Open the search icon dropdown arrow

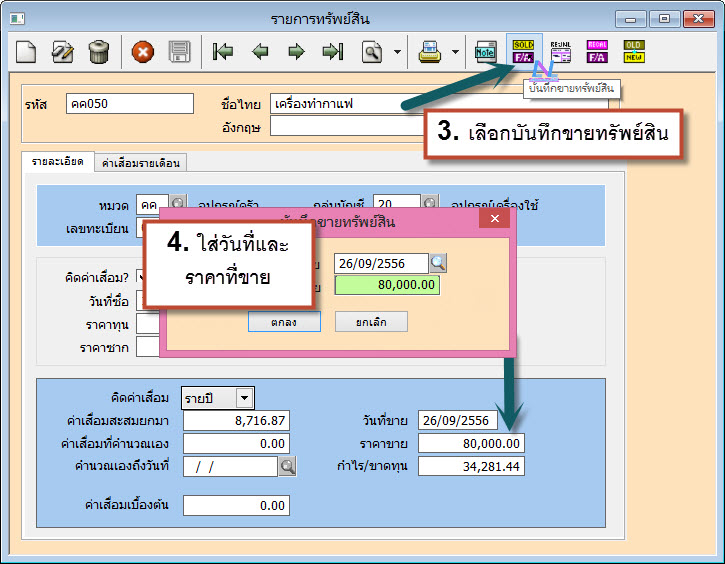coord(397,52)
